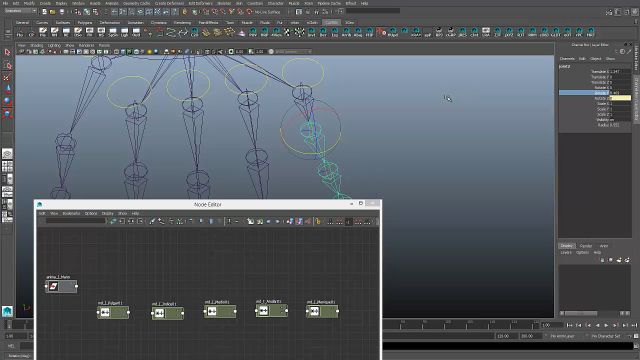Select the md_L_Pinkie node in Node Editor

click(x=322, y=311)
